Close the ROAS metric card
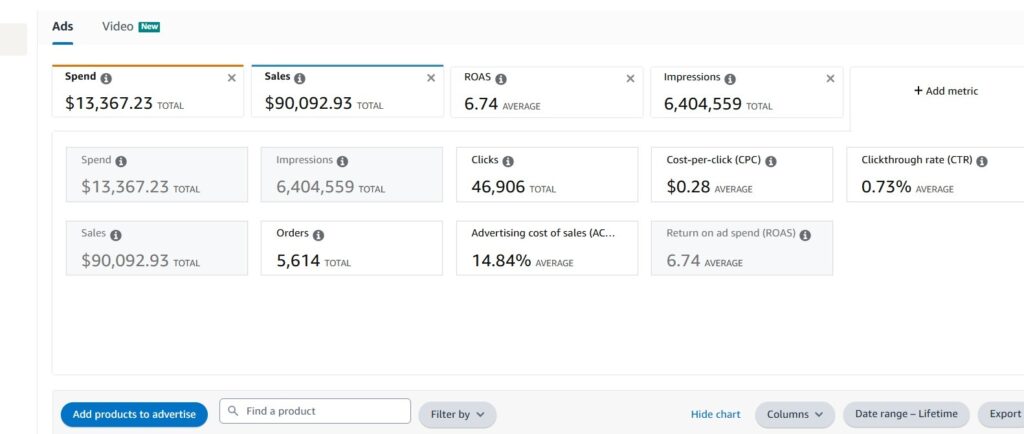Viewport: 1024px width, 434px height. tap(630, 78)
